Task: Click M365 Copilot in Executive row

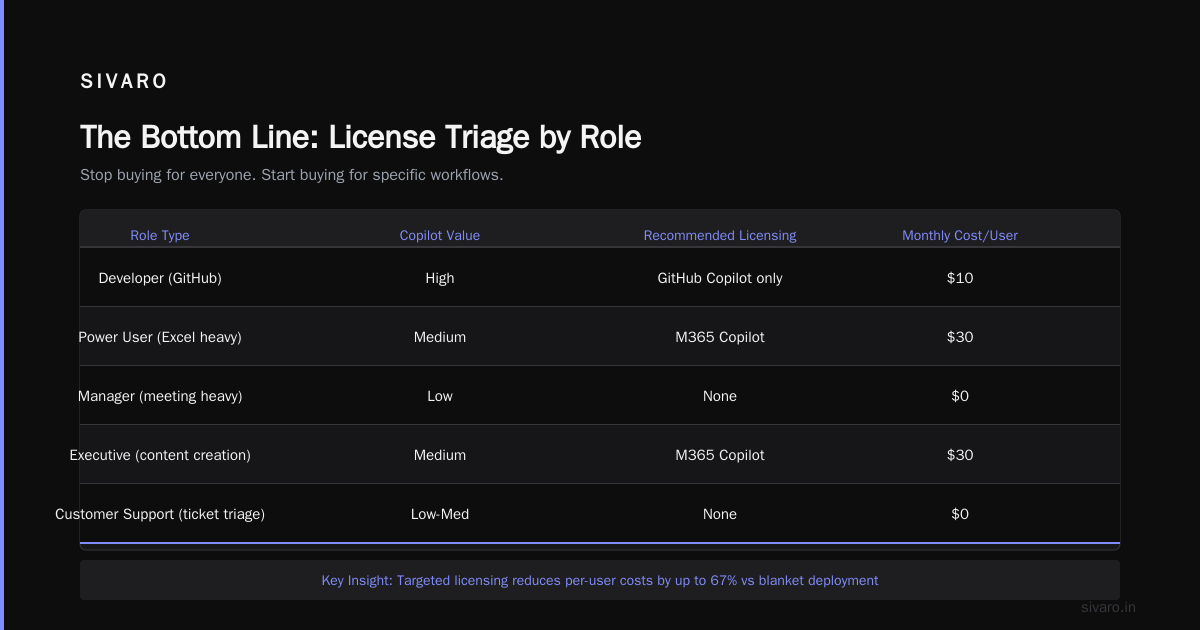Action: coord(720,455)
